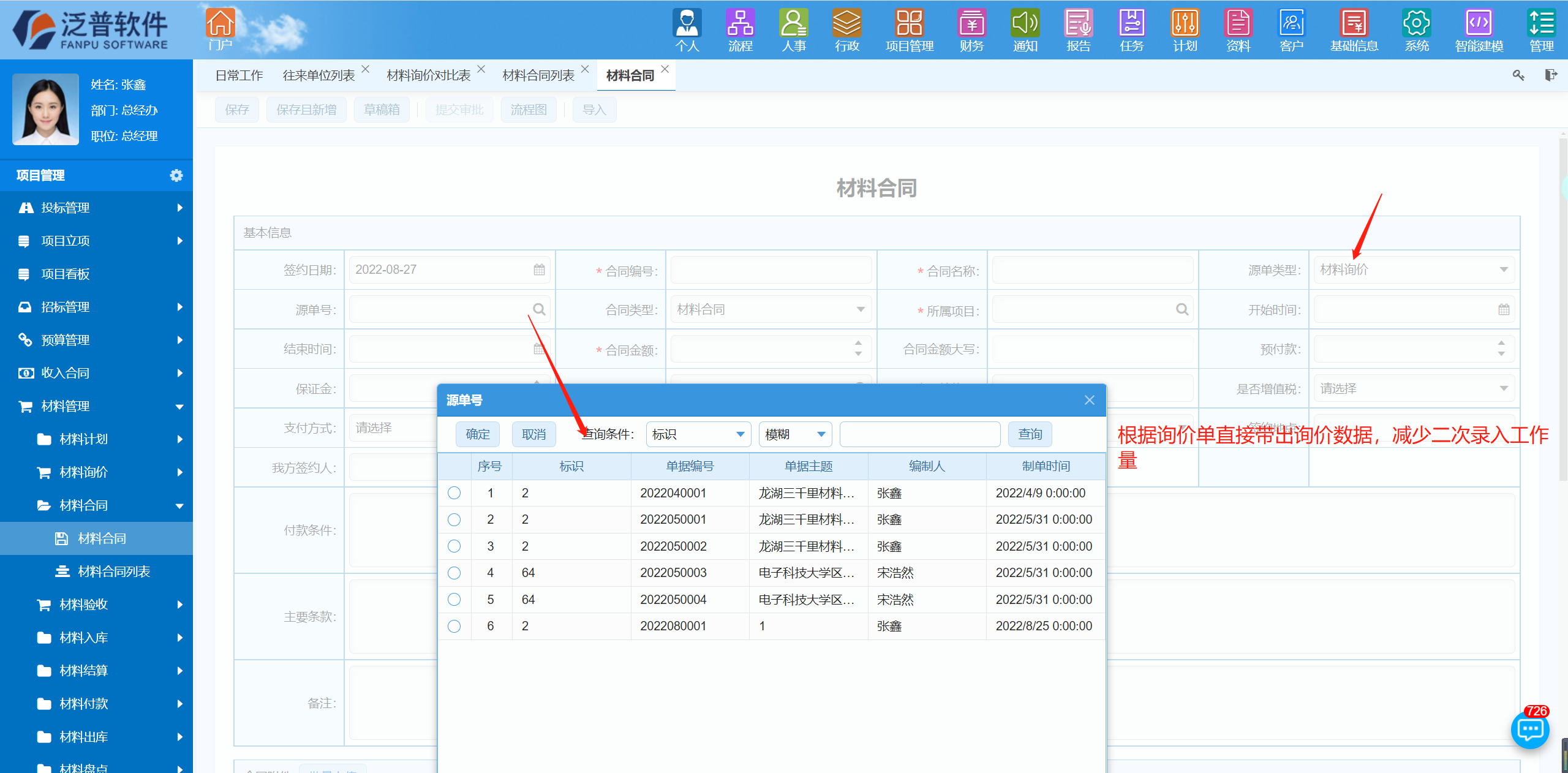Open 材料合同列表 in the sidebar

click(x=114, y=571)
